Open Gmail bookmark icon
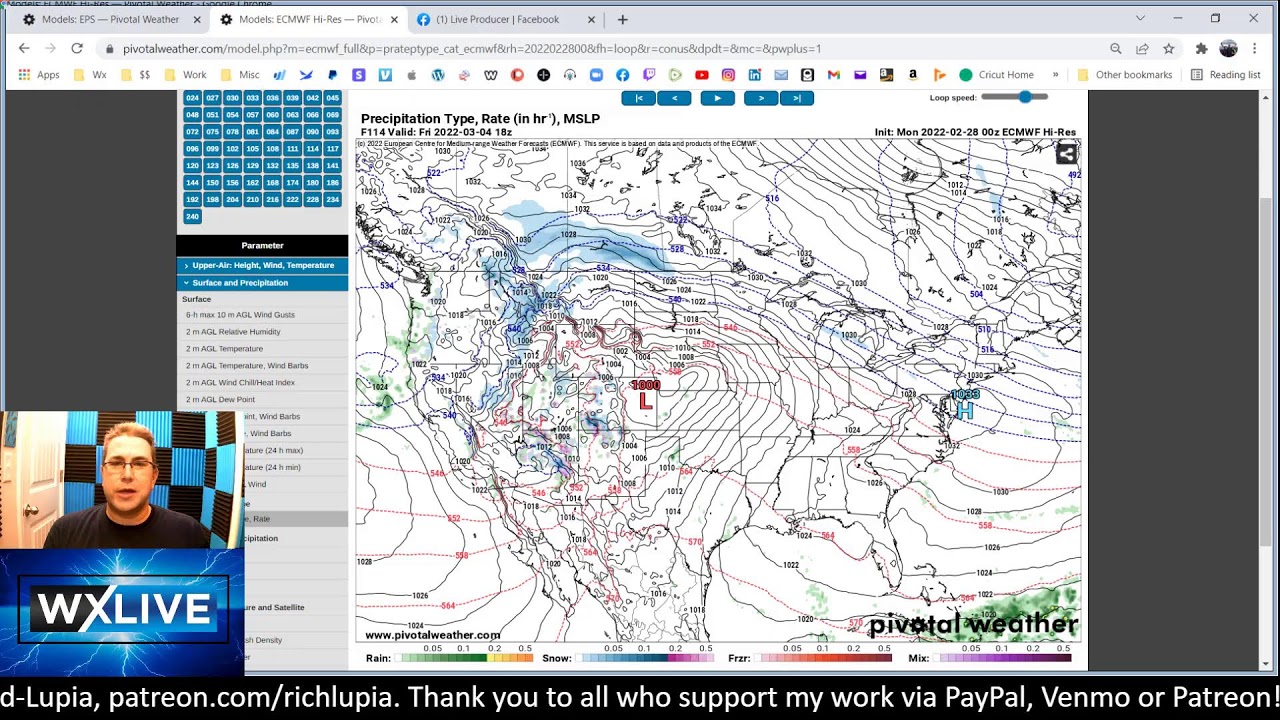The image size is (1280, 720). pos(833,75)
